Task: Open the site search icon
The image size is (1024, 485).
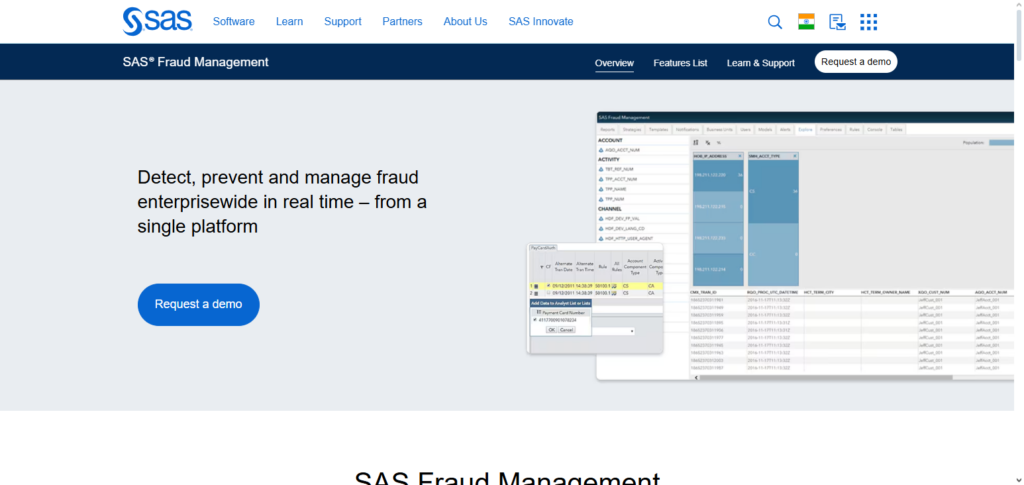Action: click(x=775, y=22)
